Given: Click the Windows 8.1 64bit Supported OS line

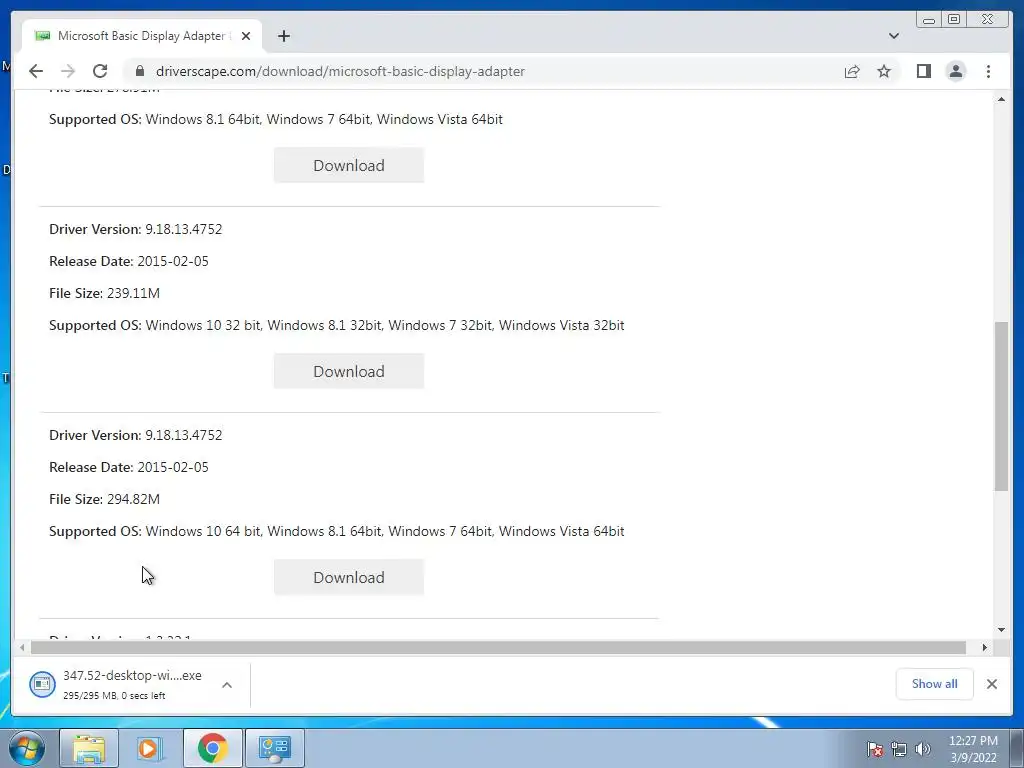Looking at the screenshot, I should click(x=276, y=120).
